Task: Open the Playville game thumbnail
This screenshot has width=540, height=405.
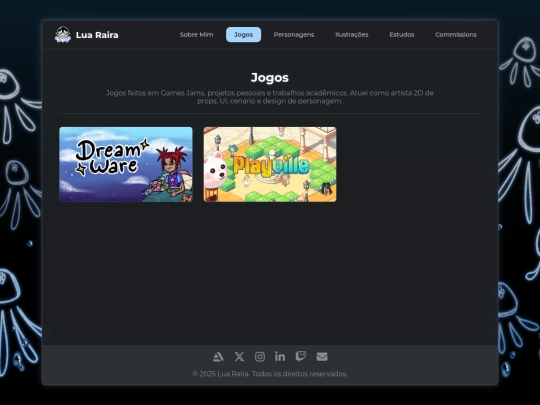Action: pyautogui.click(x=270, y=165)
